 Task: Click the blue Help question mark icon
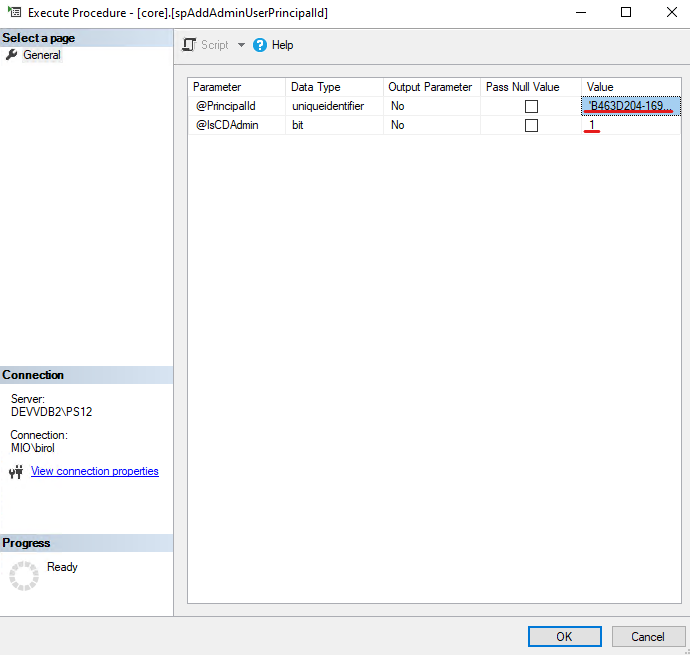(x=260, y=45)
